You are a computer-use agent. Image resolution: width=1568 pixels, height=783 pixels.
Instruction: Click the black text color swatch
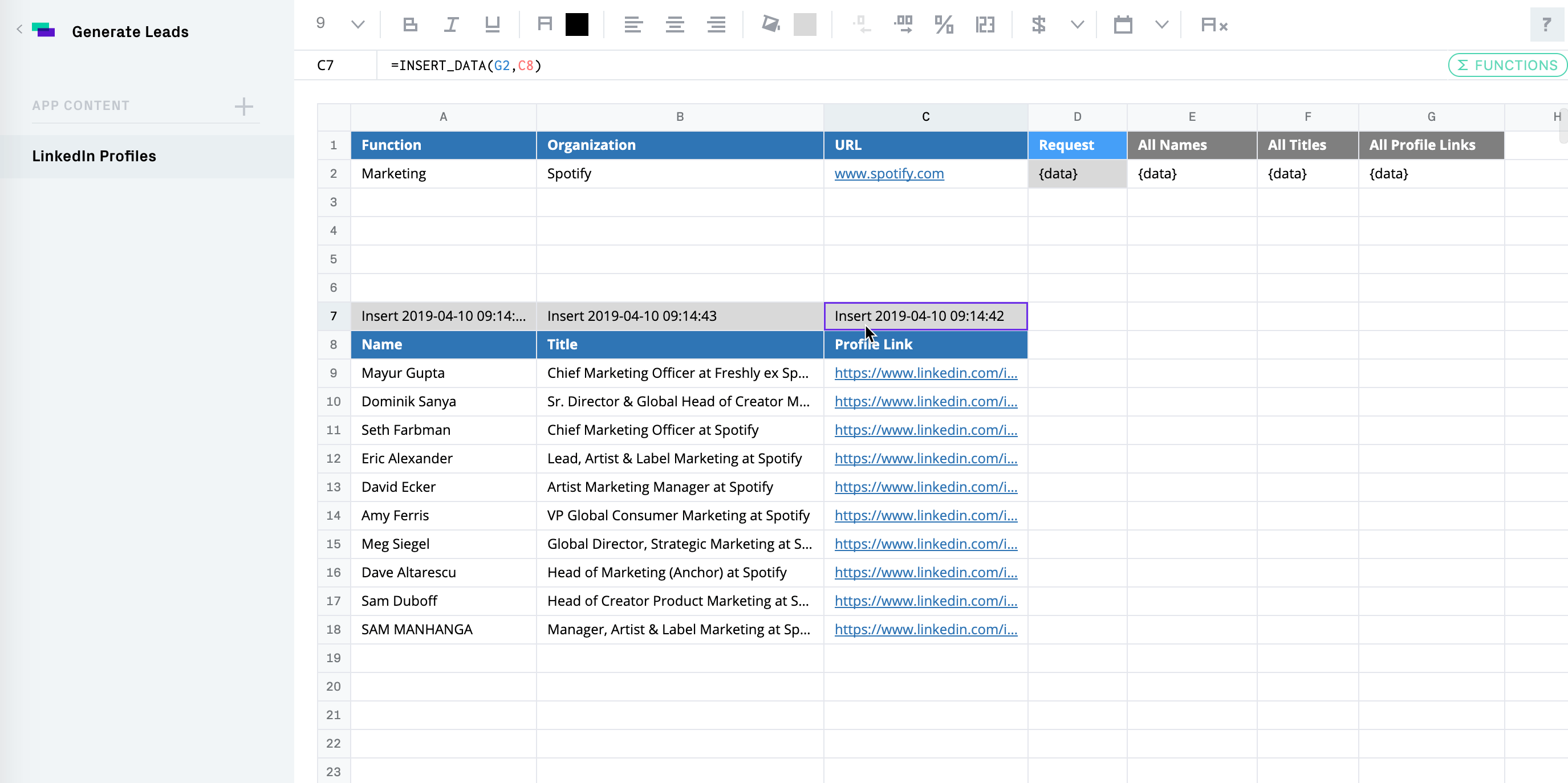click(x=576, y=25)
